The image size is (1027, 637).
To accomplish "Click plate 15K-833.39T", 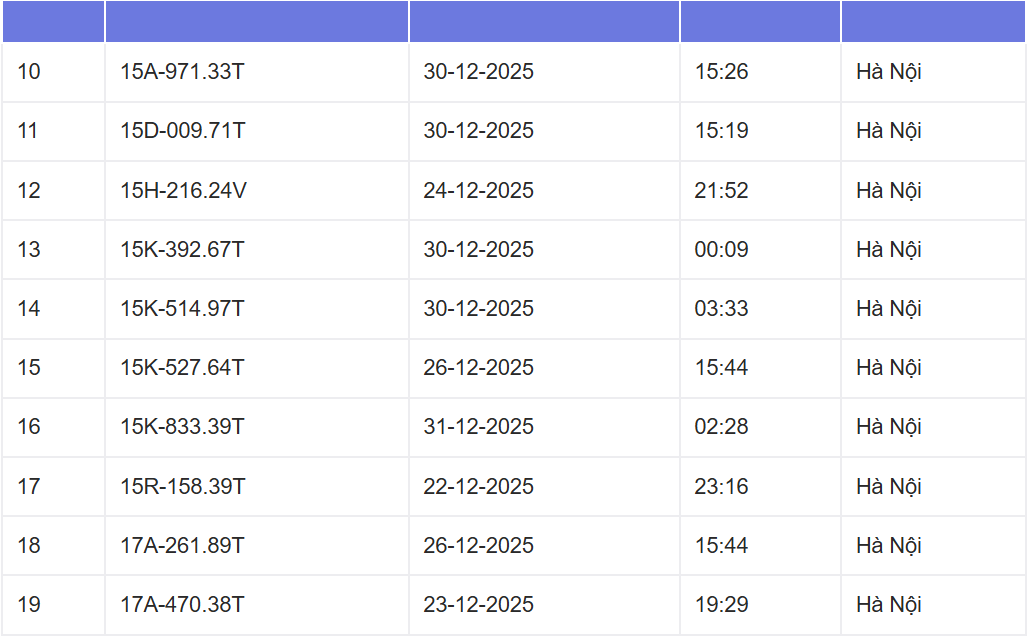I will click(182, 427).
